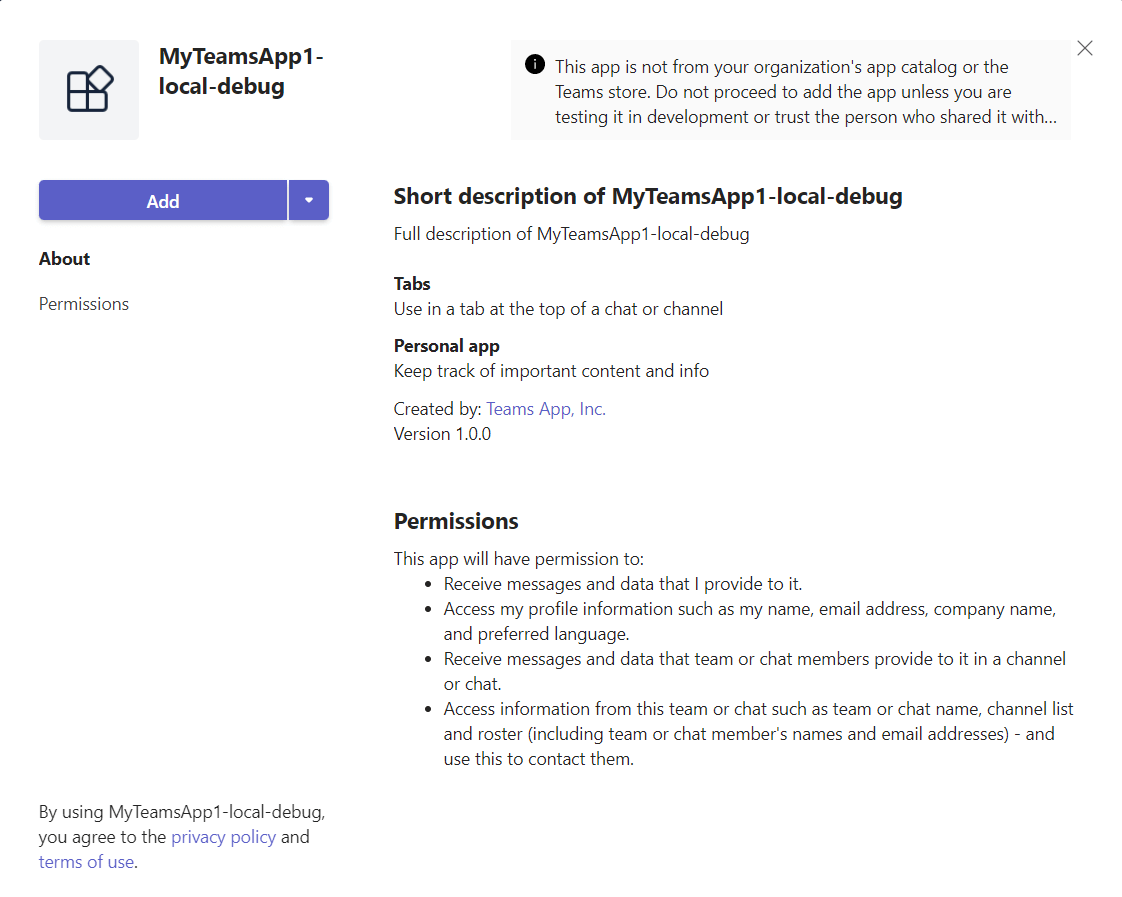Screen dimensions: 1122x897
Task: Click the info icon in the warning banner
Action: 535,65
